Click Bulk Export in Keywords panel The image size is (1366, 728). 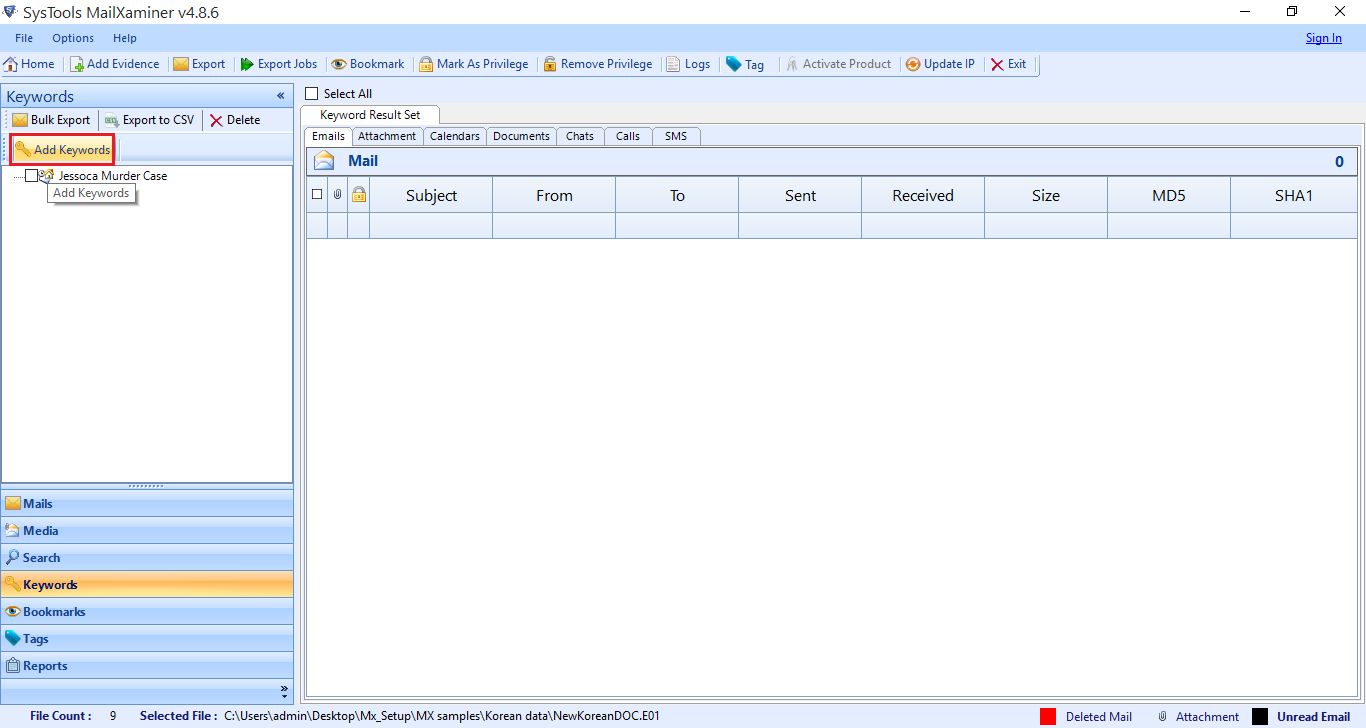[51, 120]
